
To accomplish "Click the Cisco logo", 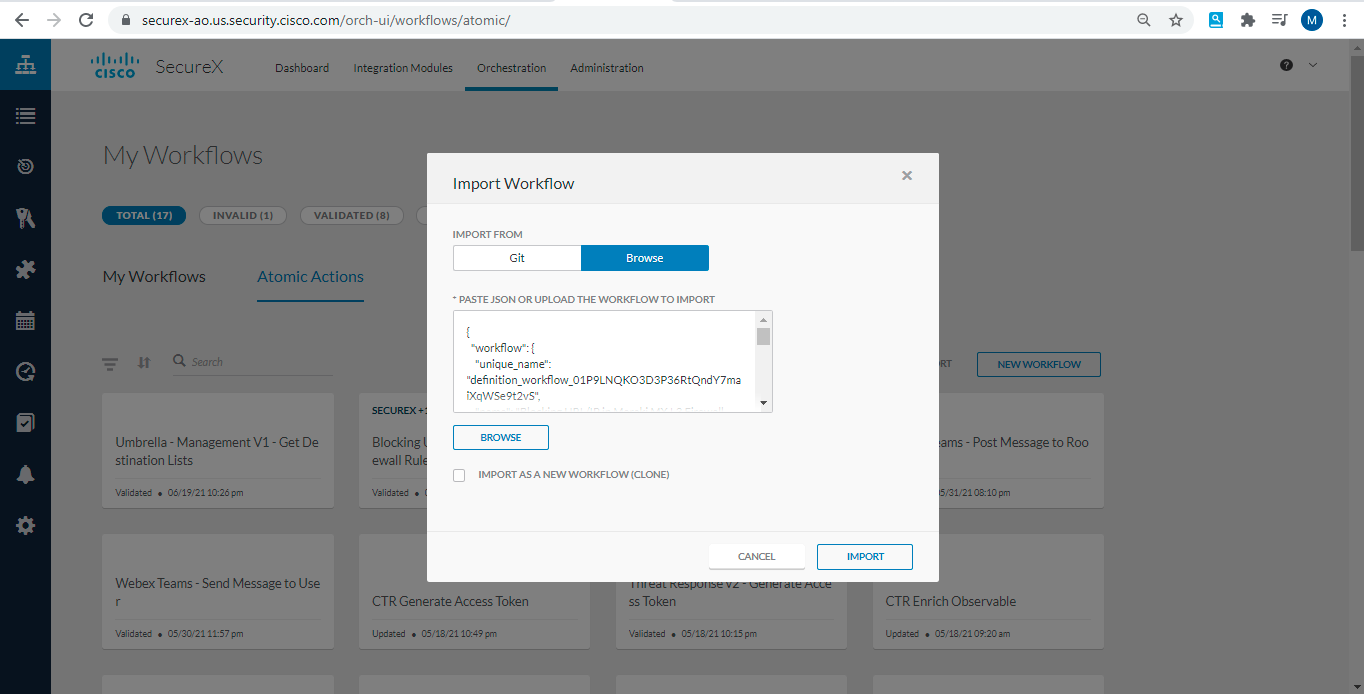I will pos(113,66).
